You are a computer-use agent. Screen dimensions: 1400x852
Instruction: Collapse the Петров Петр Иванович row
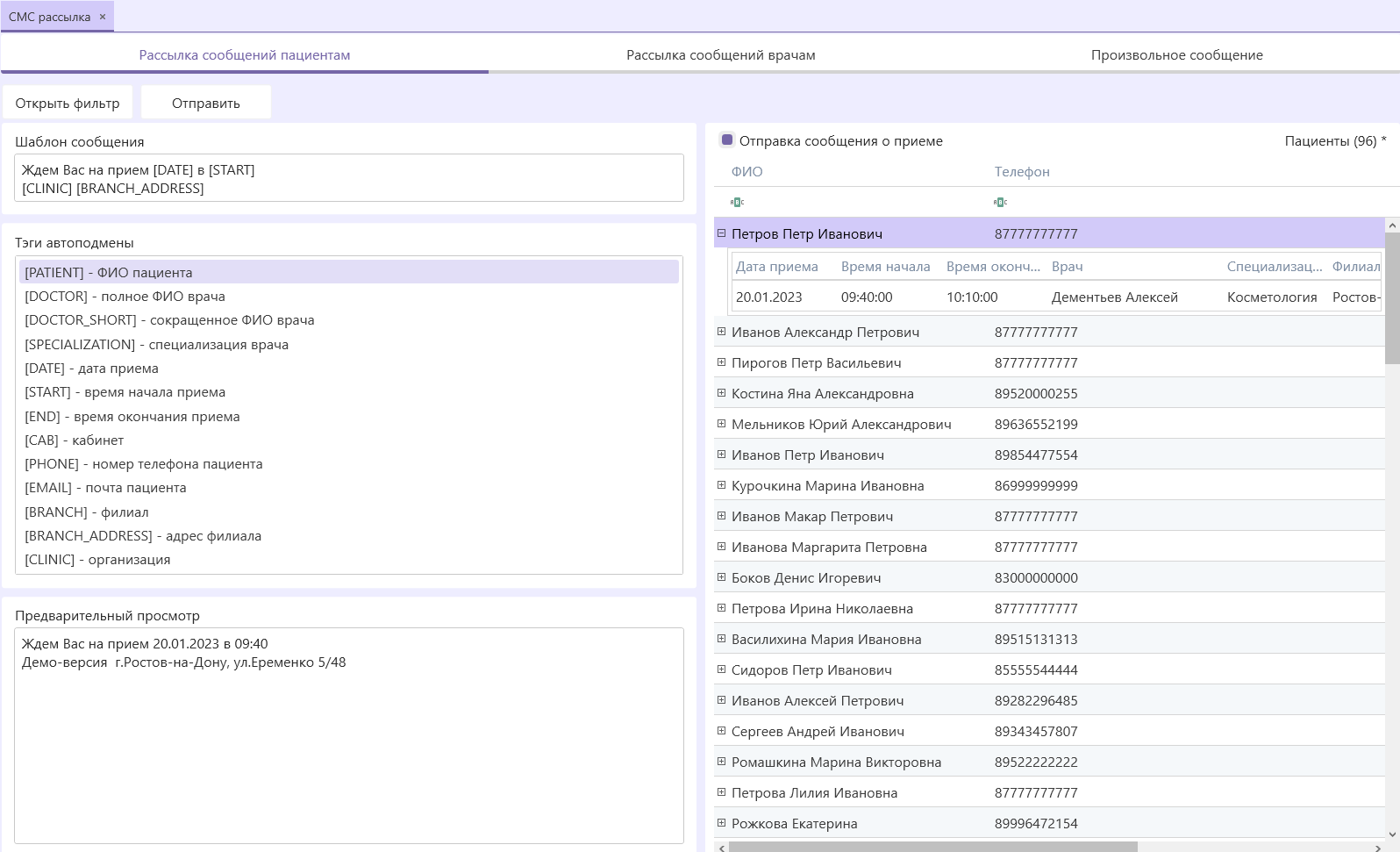[x=722, y=233]
